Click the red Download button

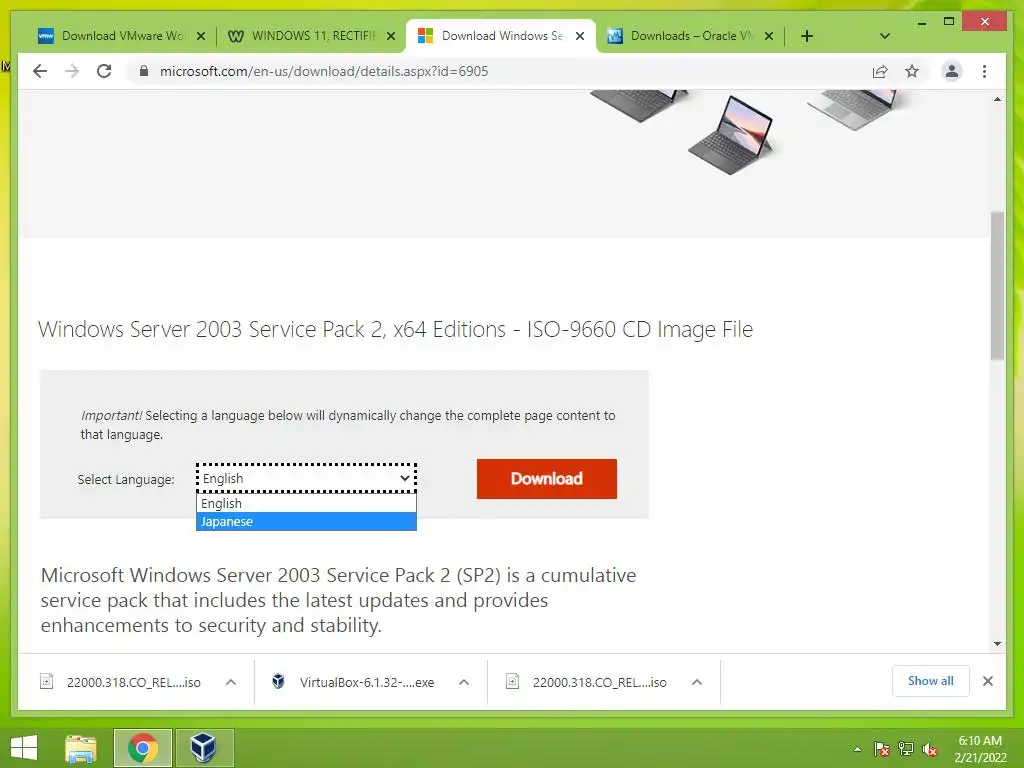coord(547,479)
